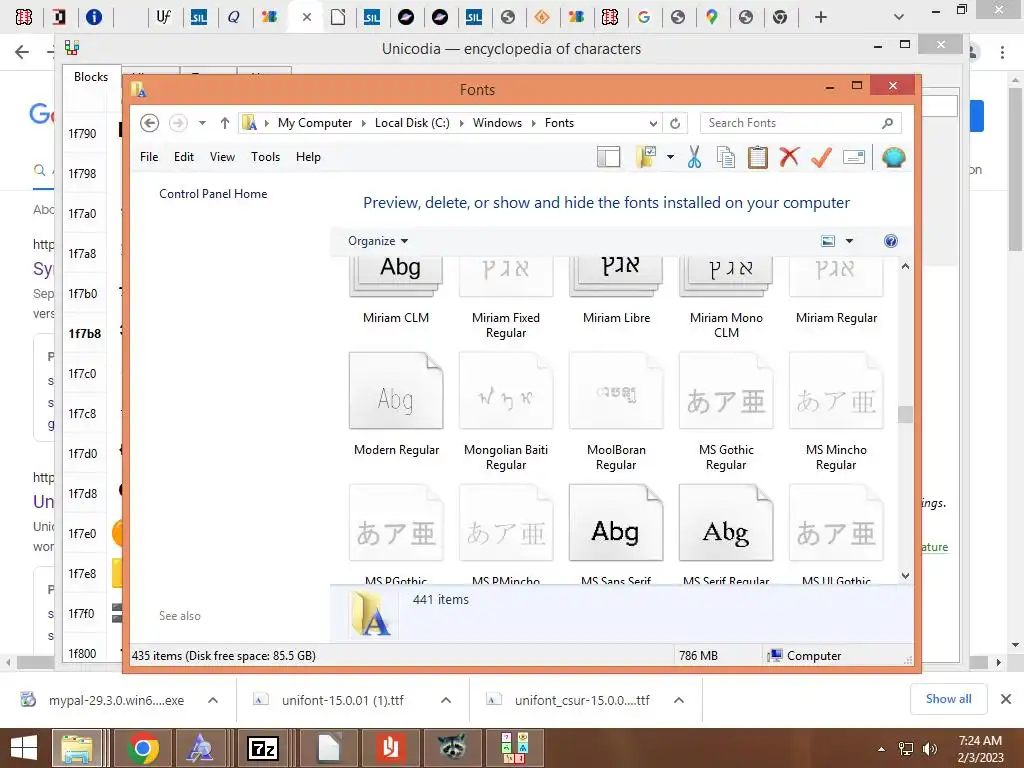Click the Windows Start button
The image size is (1024, 768).
[x=24, y=748]
